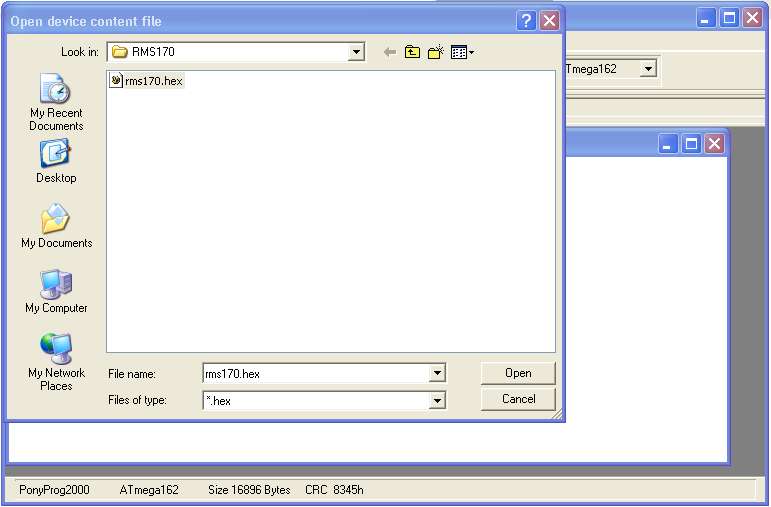Go to My Documents folder shortcut
Screen dimensions: 771x507
[56, 226]
